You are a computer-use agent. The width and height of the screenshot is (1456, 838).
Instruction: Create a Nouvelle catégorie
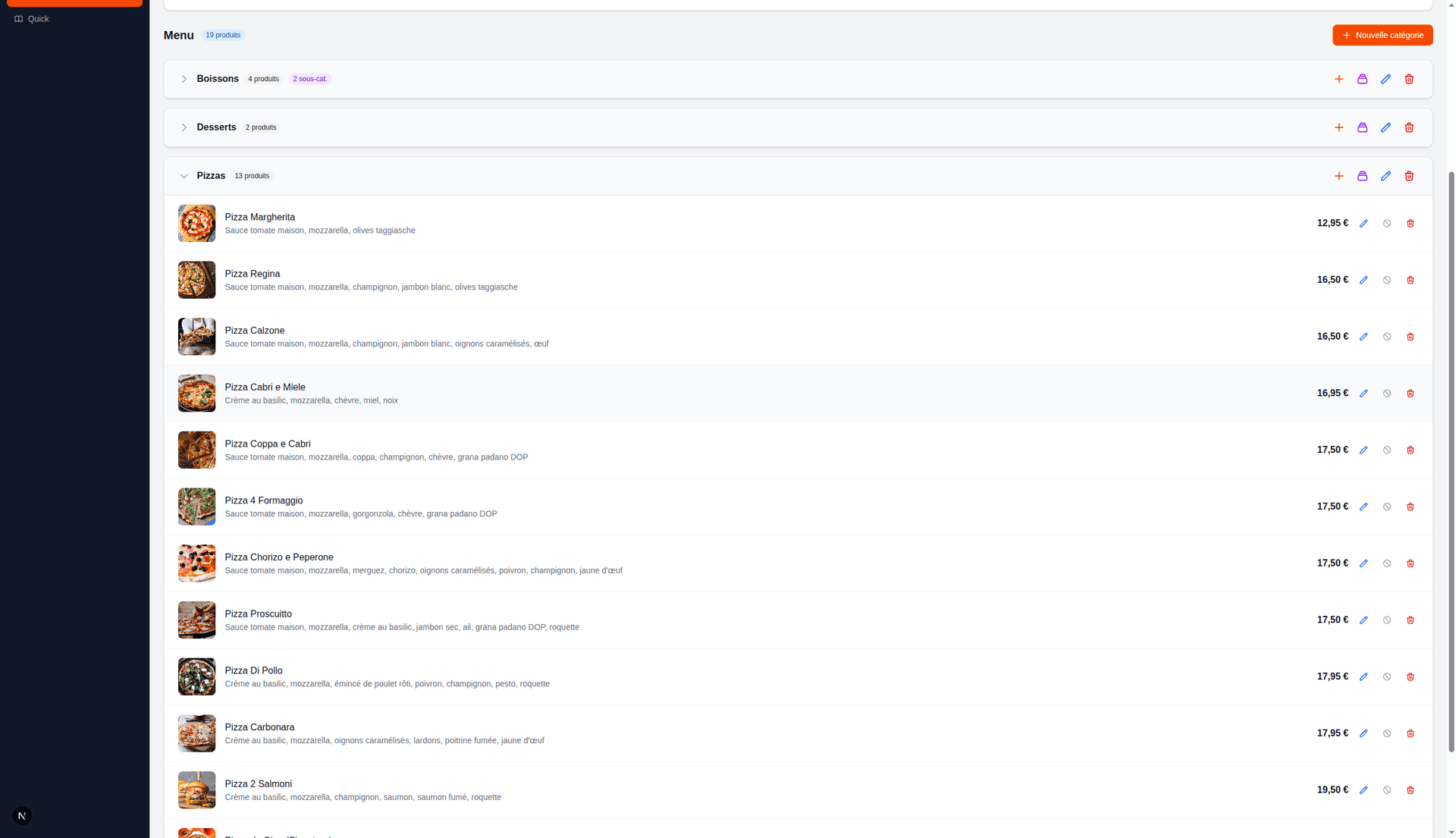1382,35
